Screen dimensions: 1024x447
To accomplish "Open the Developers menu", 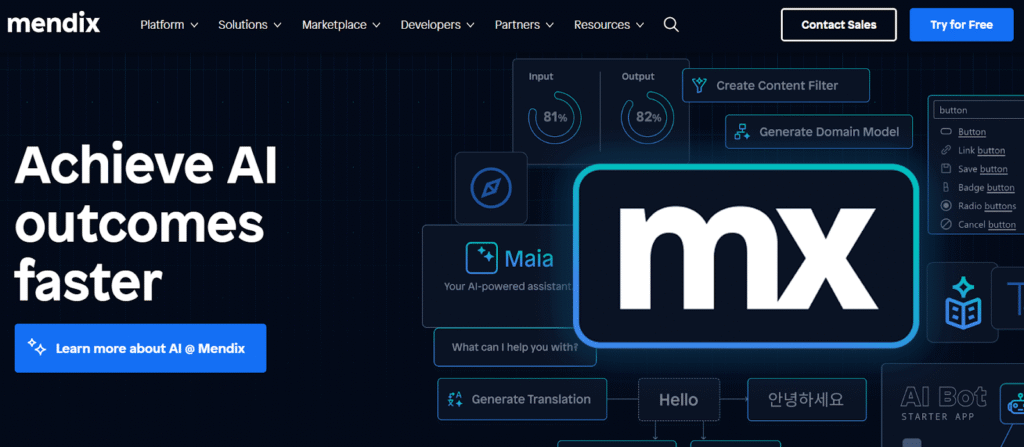I will pyautogui.click(x=439, y=25).
